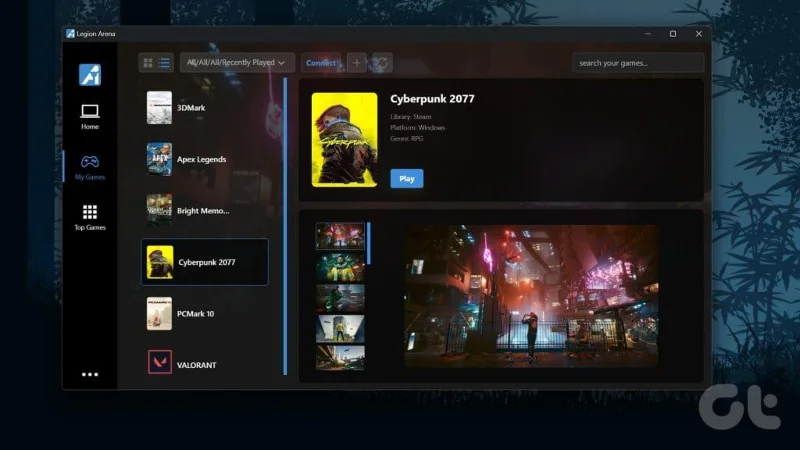Focus the search your games field

click(638, 63)
